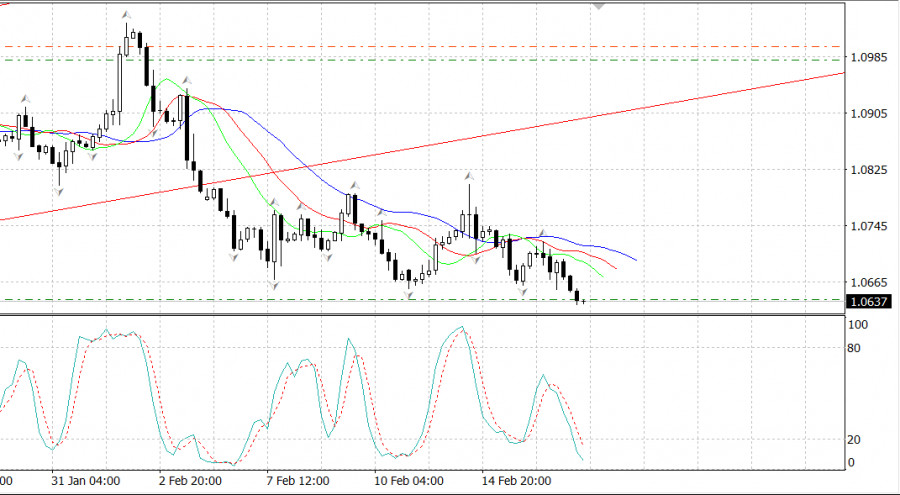Screen dimensions: 900x495
Task: Click the fractal arrow above the highest candle
Action: [126, 15]
